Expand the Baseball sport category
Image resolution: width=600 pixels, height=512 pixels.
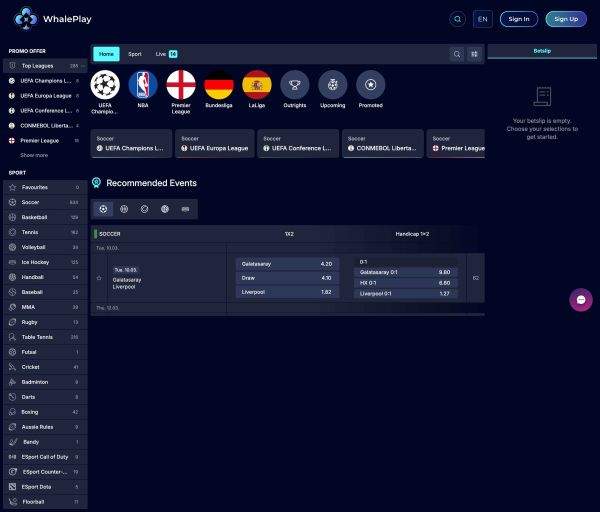(45, 292)
